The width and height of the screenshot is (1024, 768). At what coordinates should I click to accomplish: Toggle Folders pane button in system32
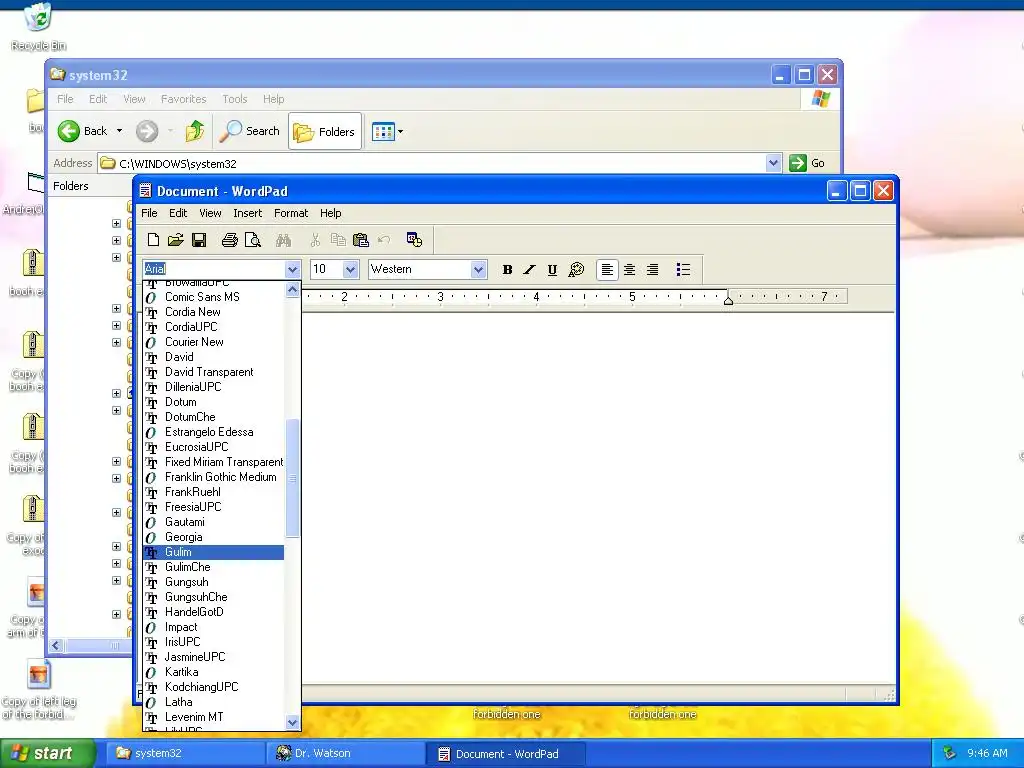(325, 132)
